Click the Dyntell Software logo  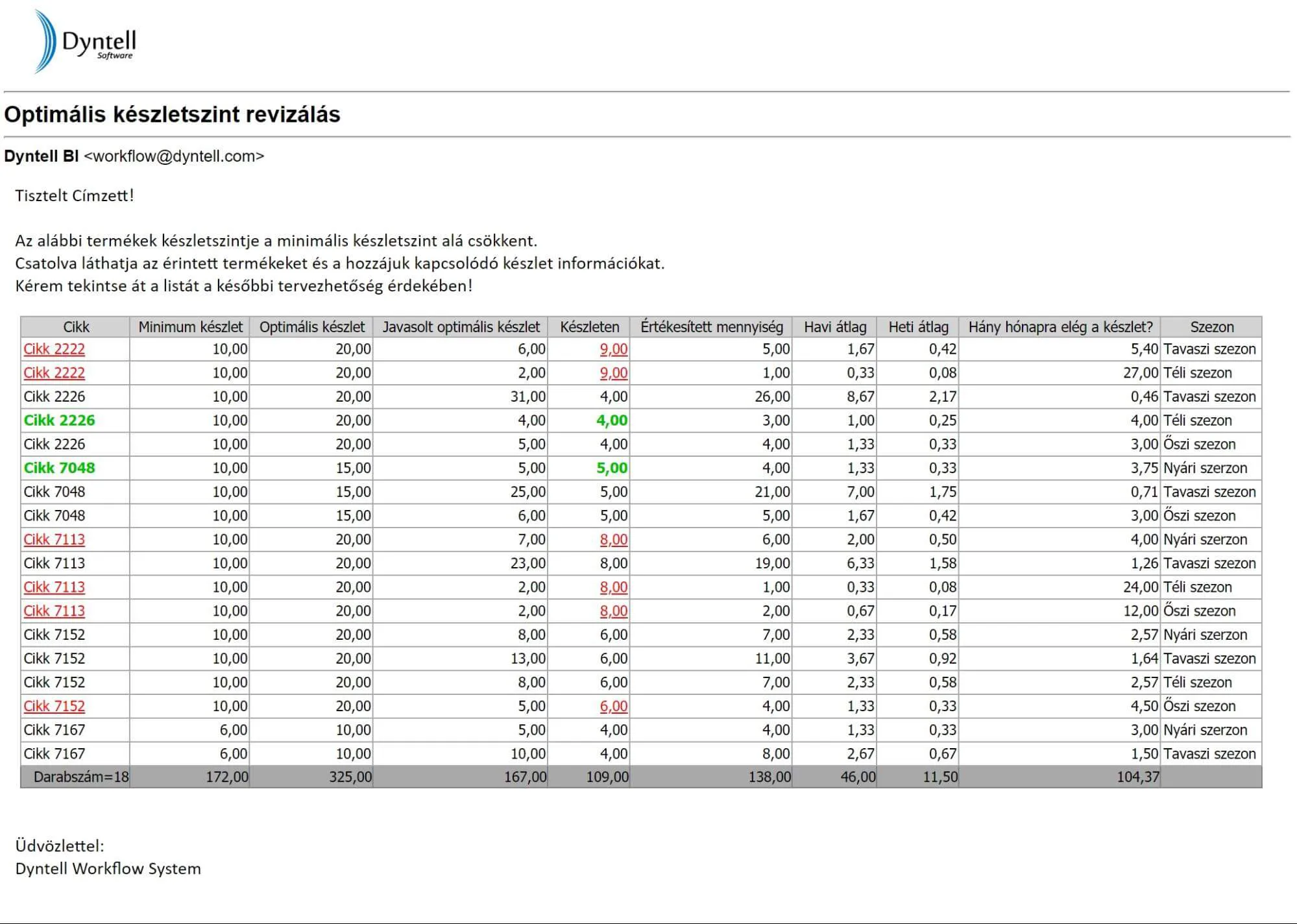pos(86,42)
